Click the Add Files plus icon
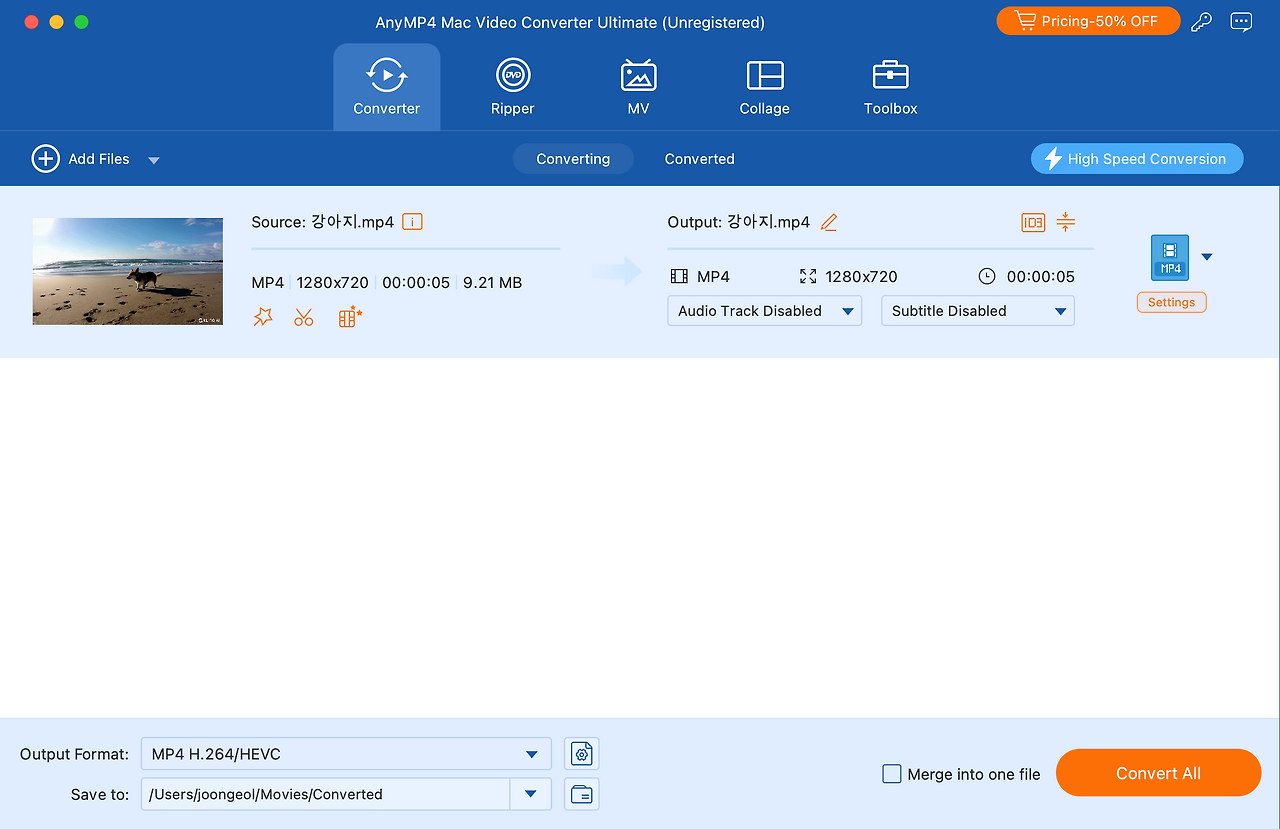This screenshot has width=1280, height=829. (45, 159)
